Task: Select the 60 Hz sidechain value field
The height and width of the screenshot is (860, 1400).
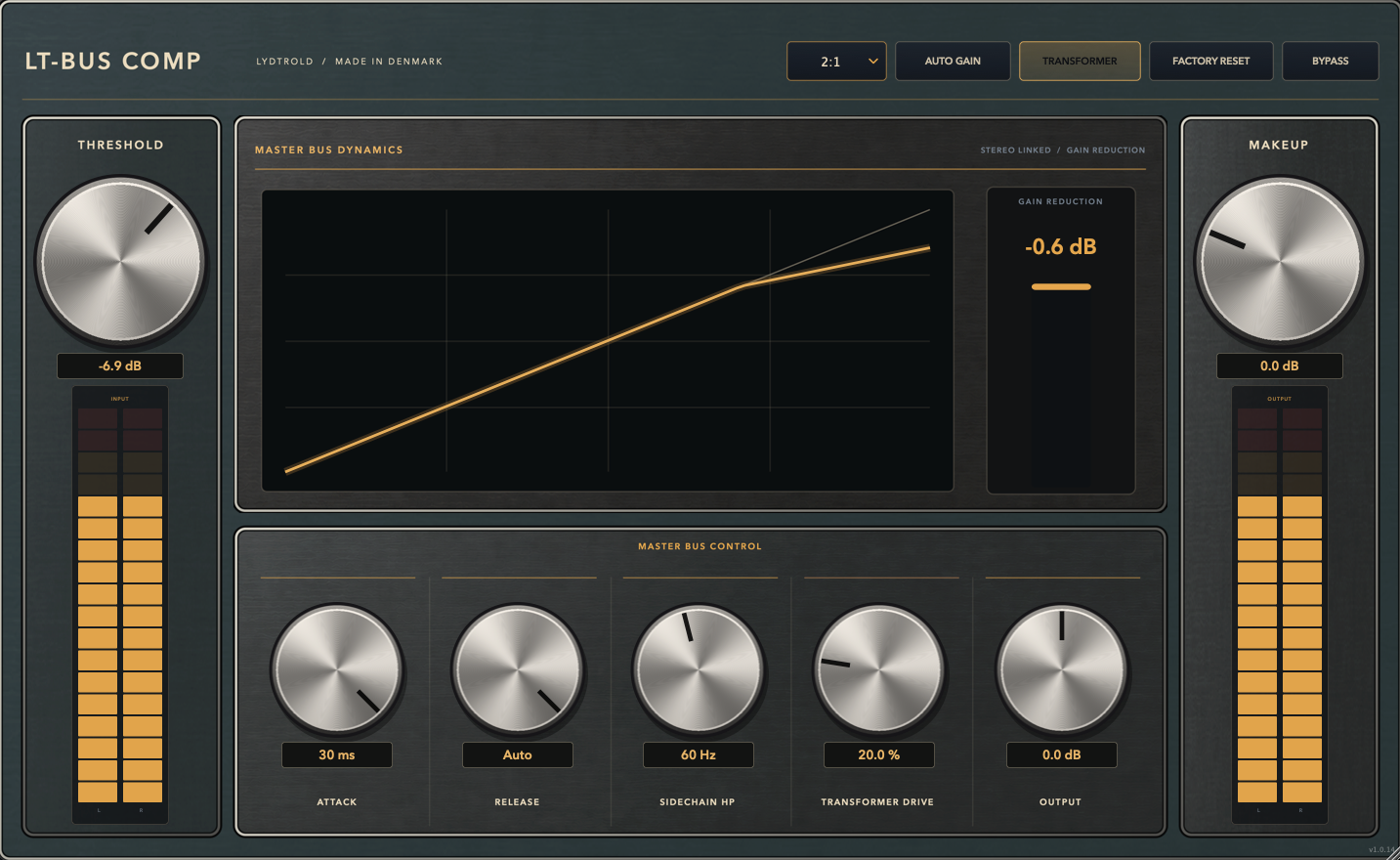Action: [x=699, y=754]
